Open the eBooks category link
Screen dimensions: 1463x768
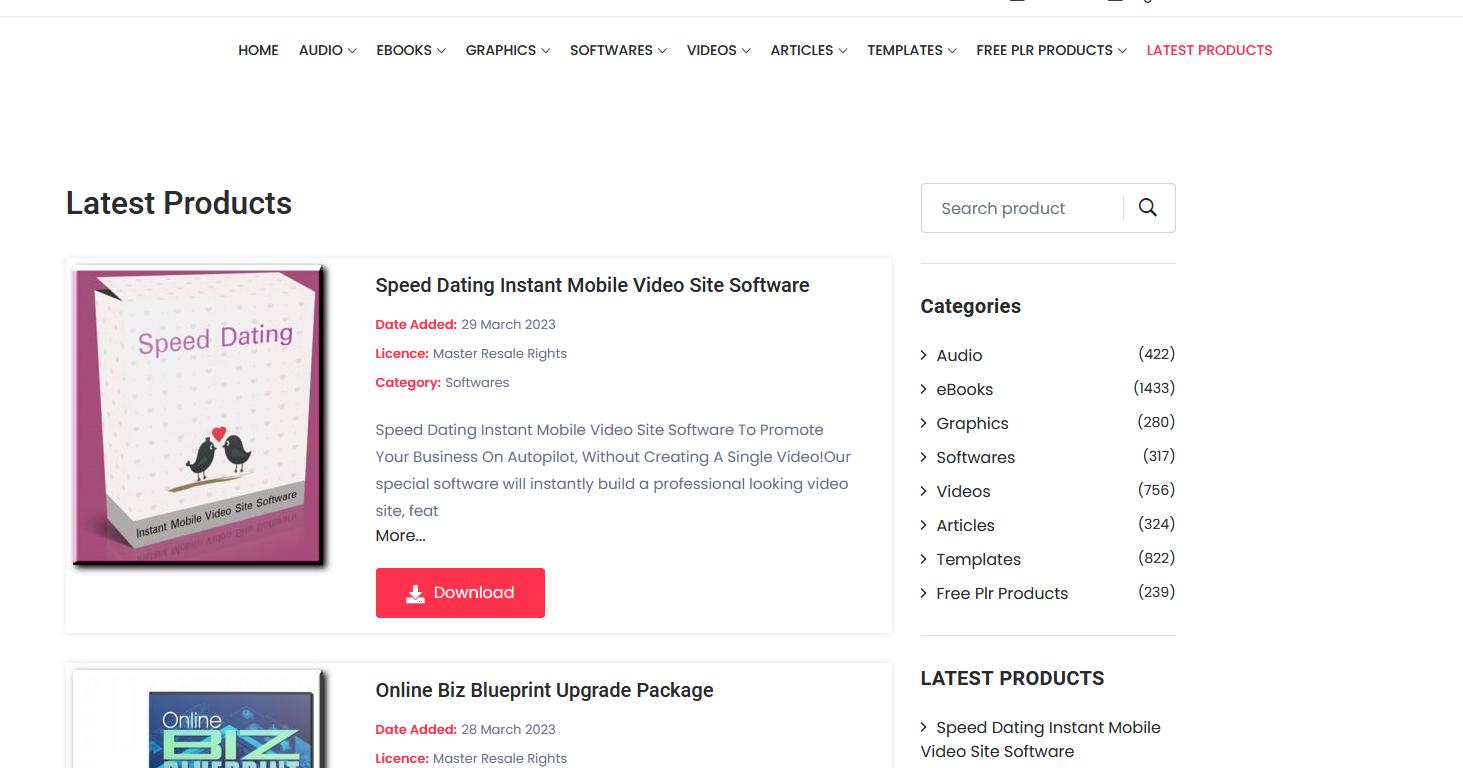(x=965, y=389)
